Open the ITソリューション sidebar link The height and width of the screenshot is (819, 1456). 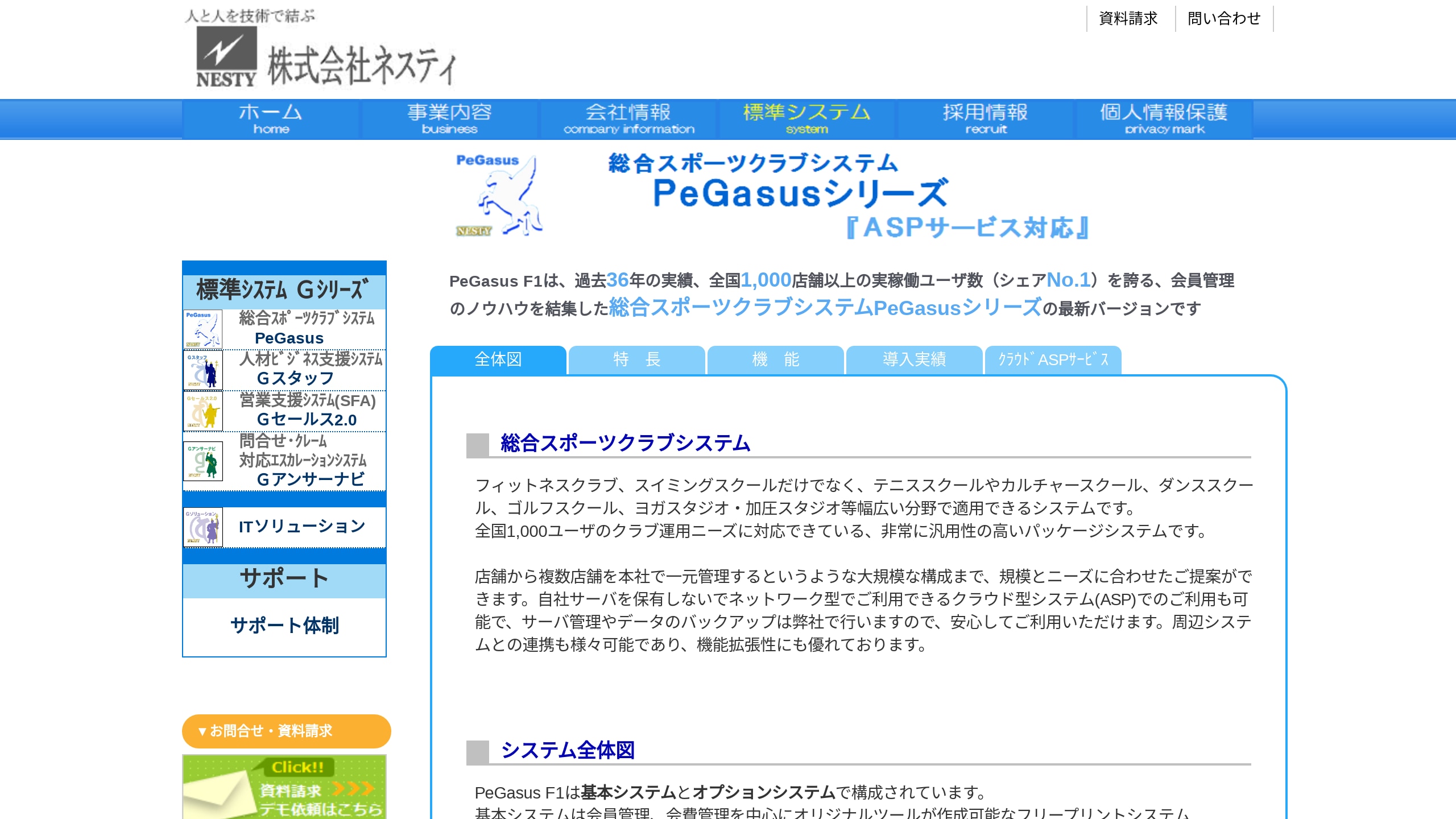pyautogui.click(x=301, y=527)
